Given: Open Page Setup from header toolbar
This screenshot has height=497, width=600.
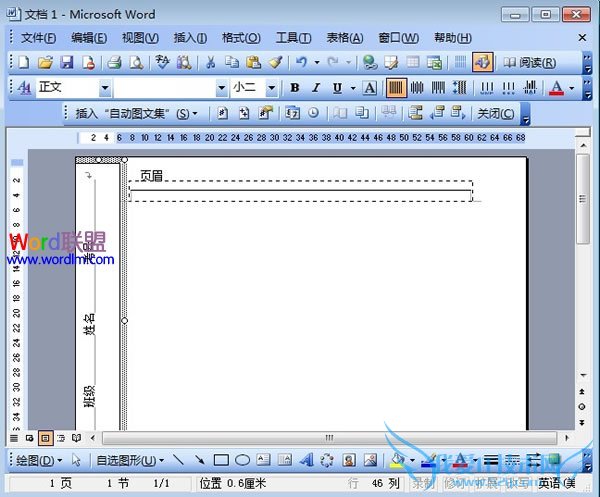Looking at the screenshot, I should [x=340, y=113].
